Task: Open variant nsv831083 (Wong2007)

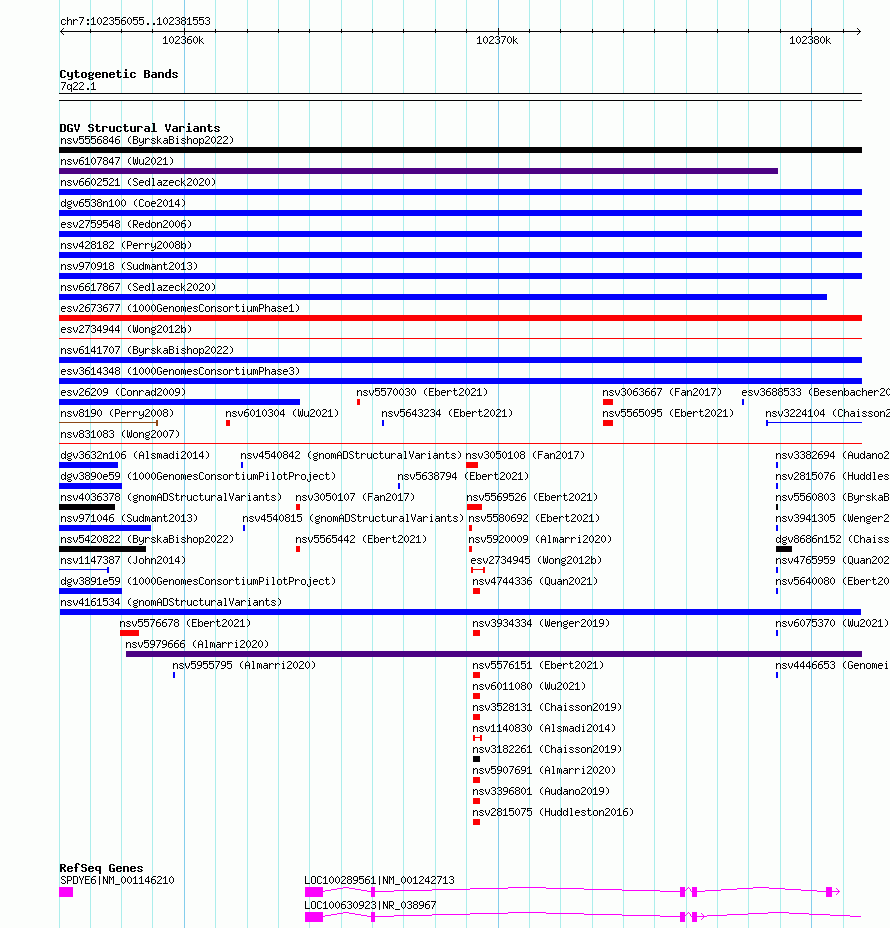Action: click(120, 434)
